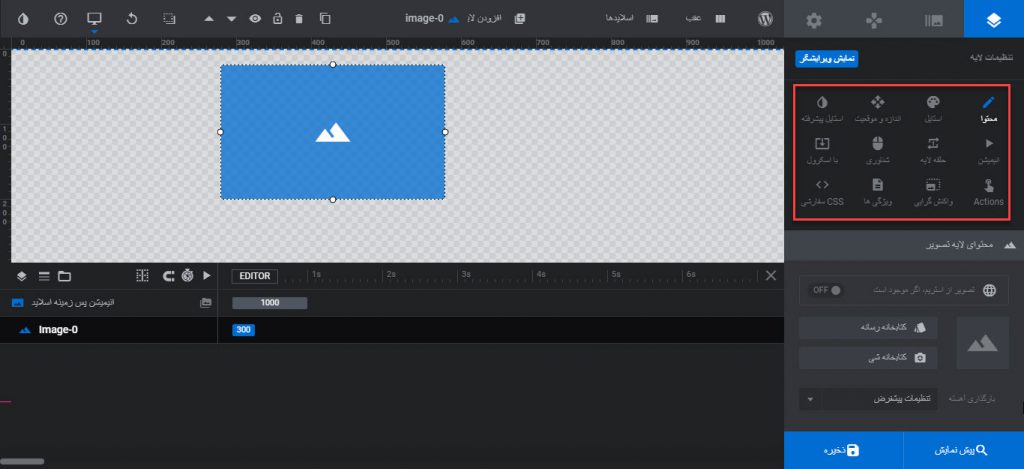Open the help question mark icon
The width and height of the screenshot is (1024, 469).
click(x=61, y=19)
